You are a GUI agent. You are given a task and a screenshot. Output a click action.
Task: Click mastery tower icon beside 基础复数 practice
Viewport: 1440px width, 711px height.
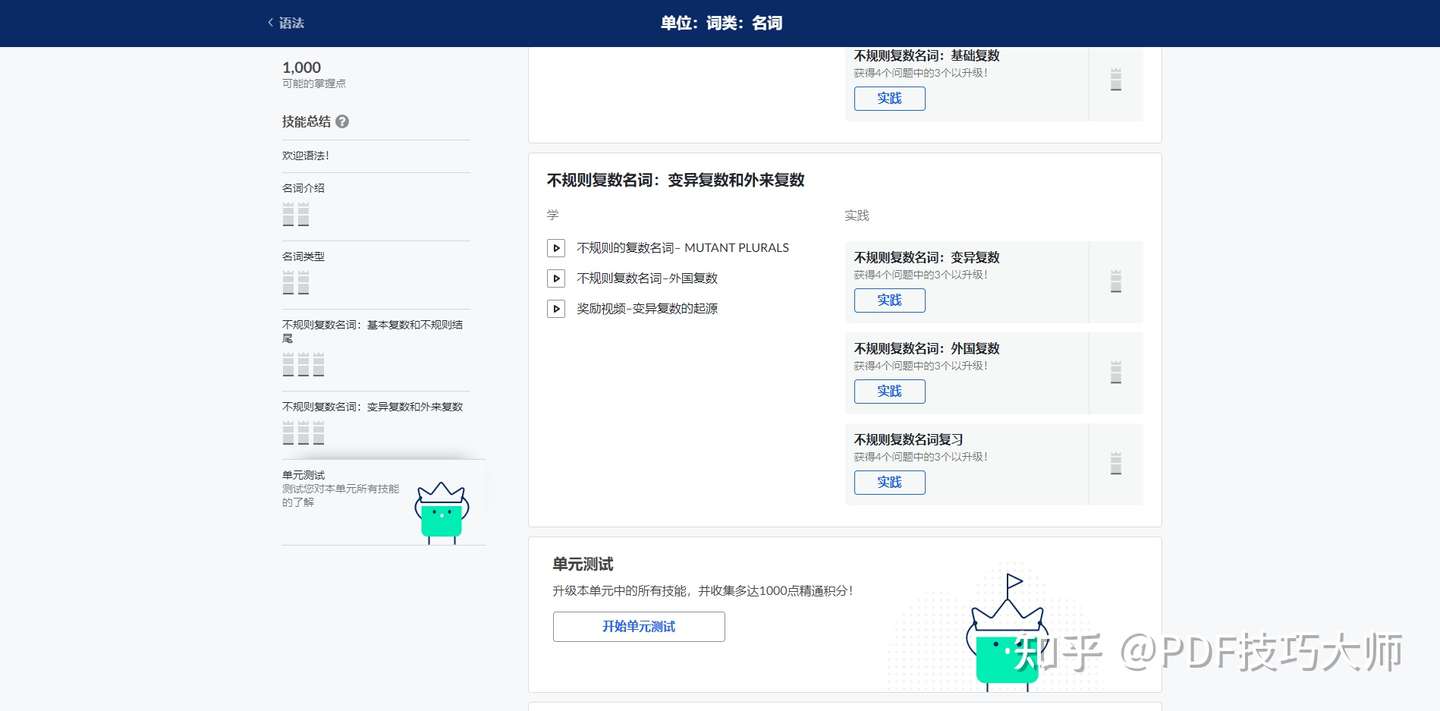pos(1116,80)
